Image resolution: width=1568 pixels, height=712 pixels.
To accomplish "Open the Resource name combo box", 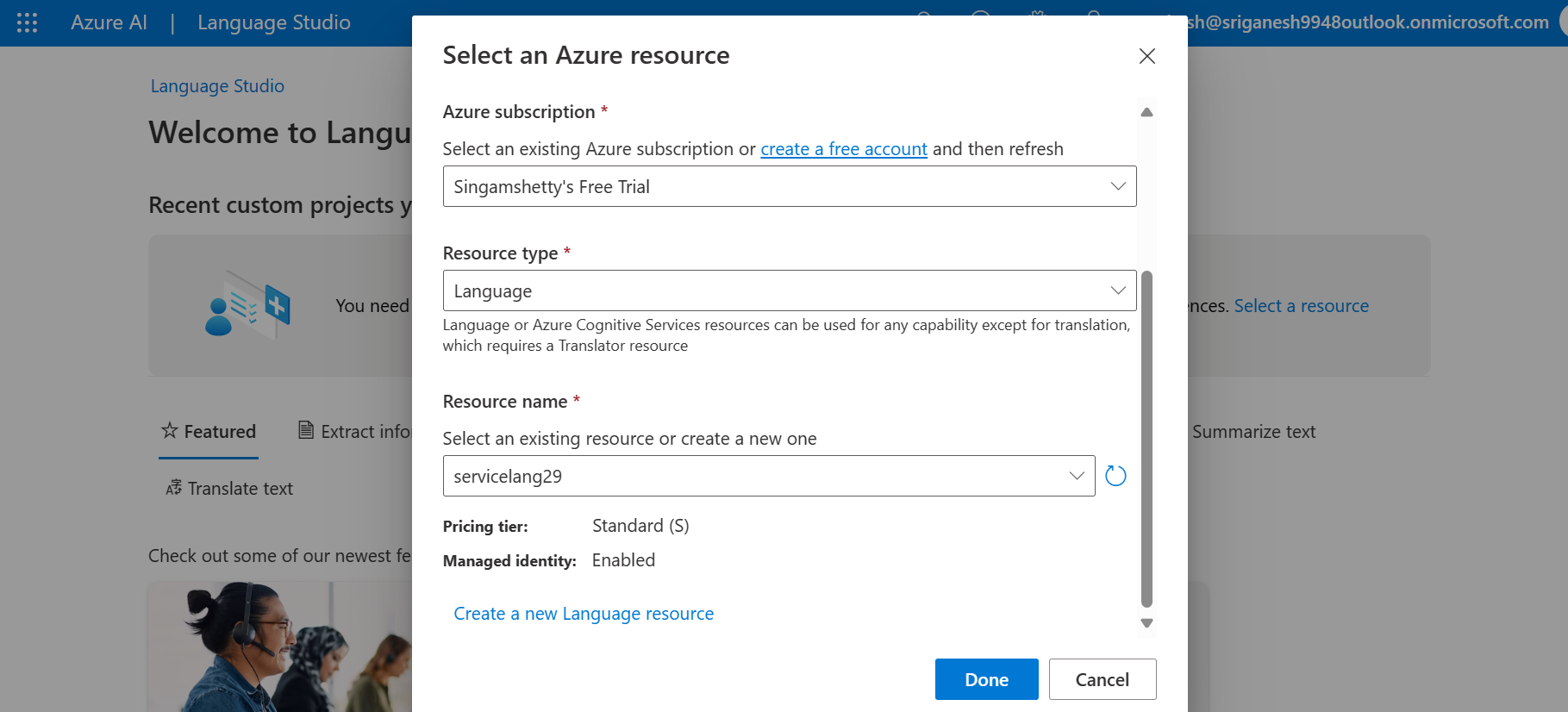I will pyautogui.click(x=769, y=476).
